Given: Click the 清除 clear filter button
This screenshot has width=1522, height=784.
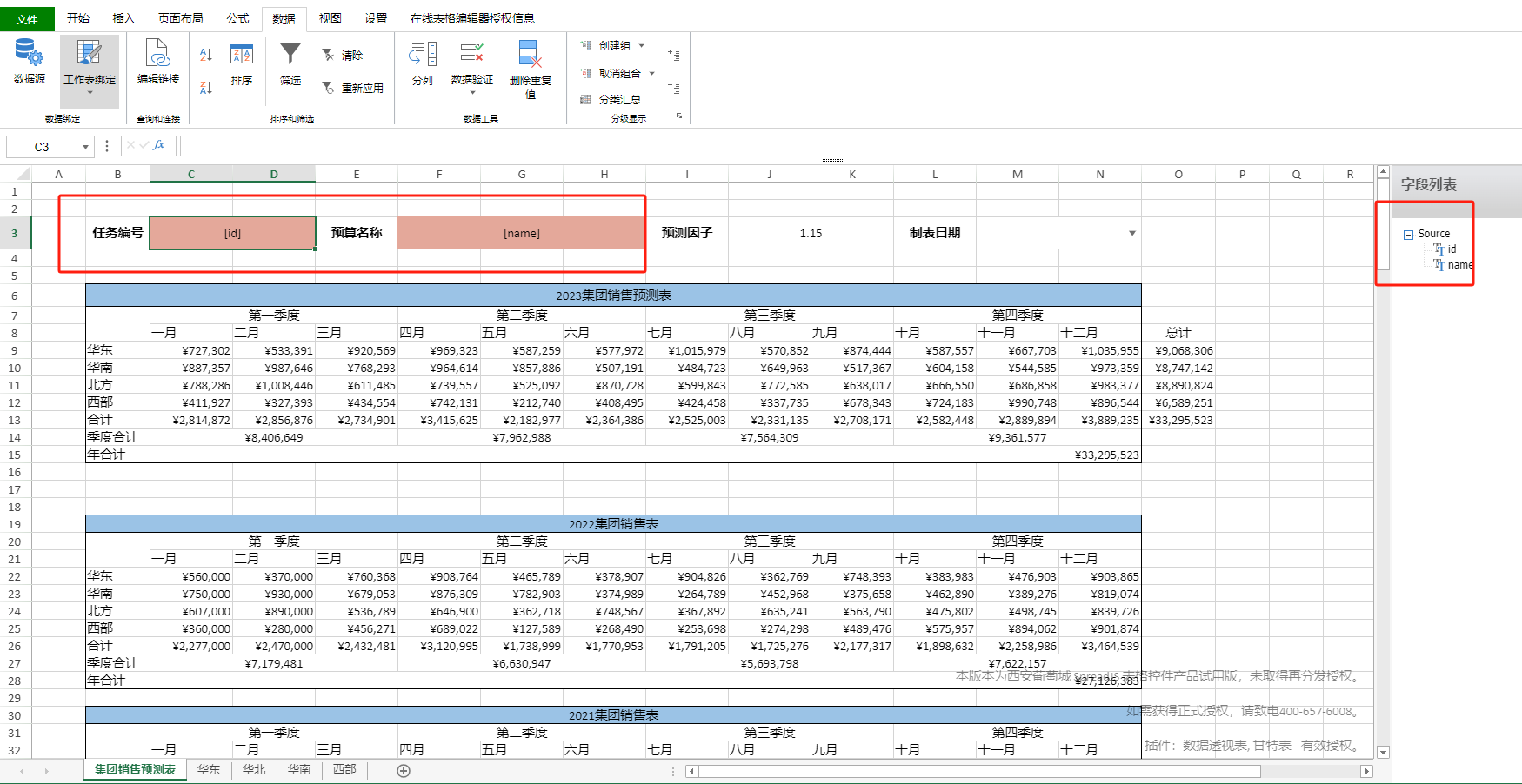Looking at the screenshot, I should point(342,56).
